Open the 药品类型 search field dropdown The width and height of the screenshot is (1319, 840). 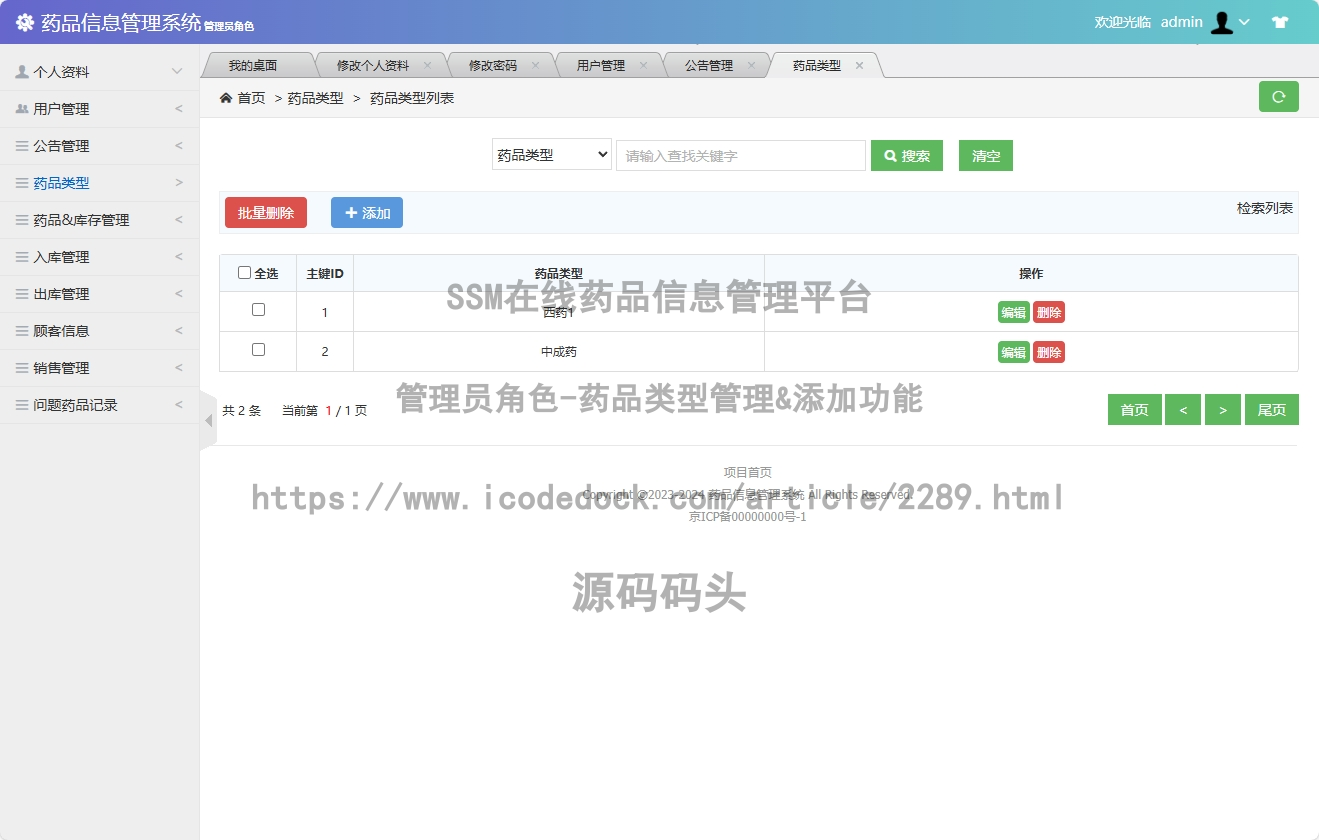click(x=552, y=155)
